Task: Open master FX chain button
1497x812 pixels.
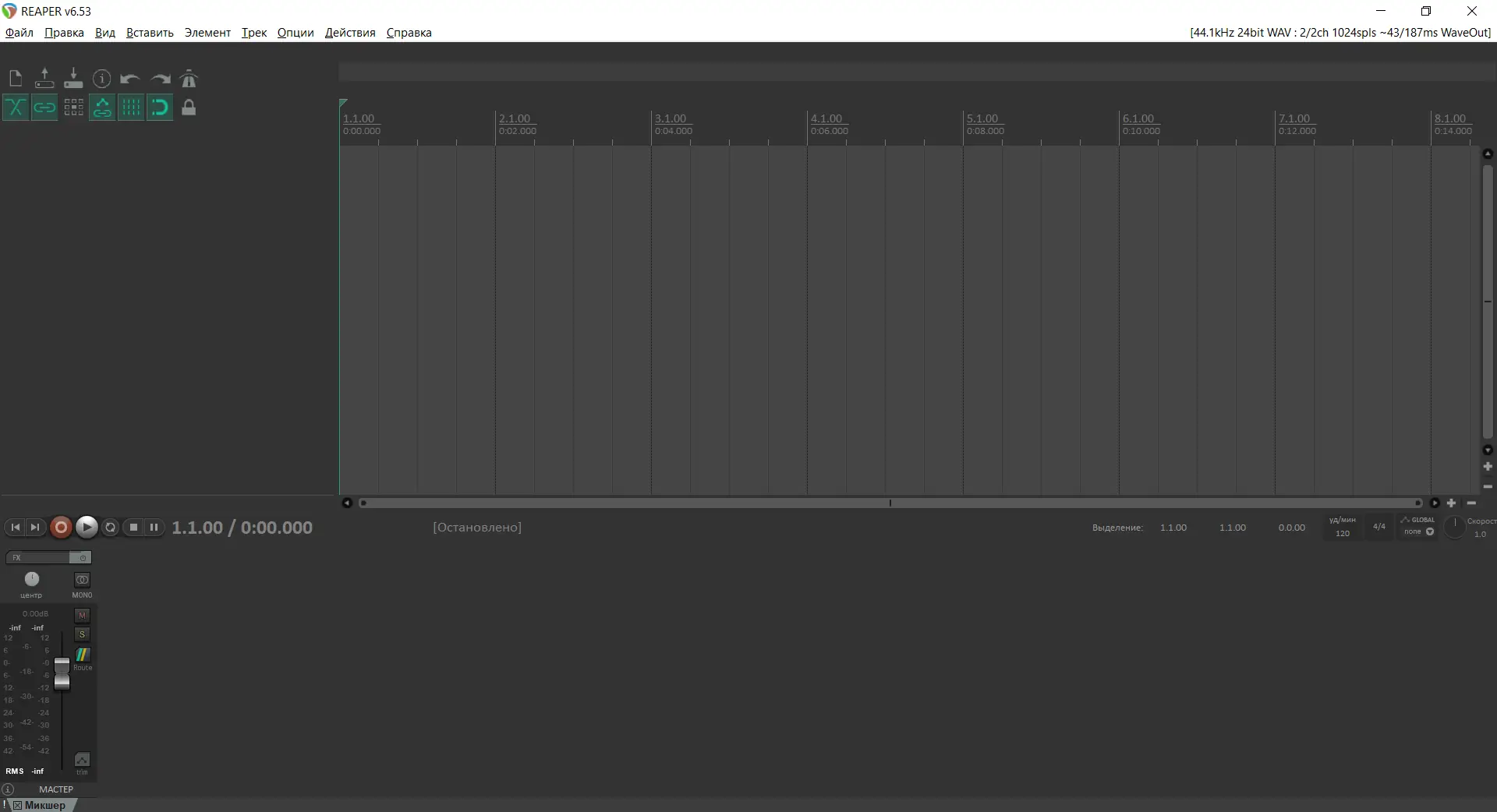Action: tap(38, 557)
